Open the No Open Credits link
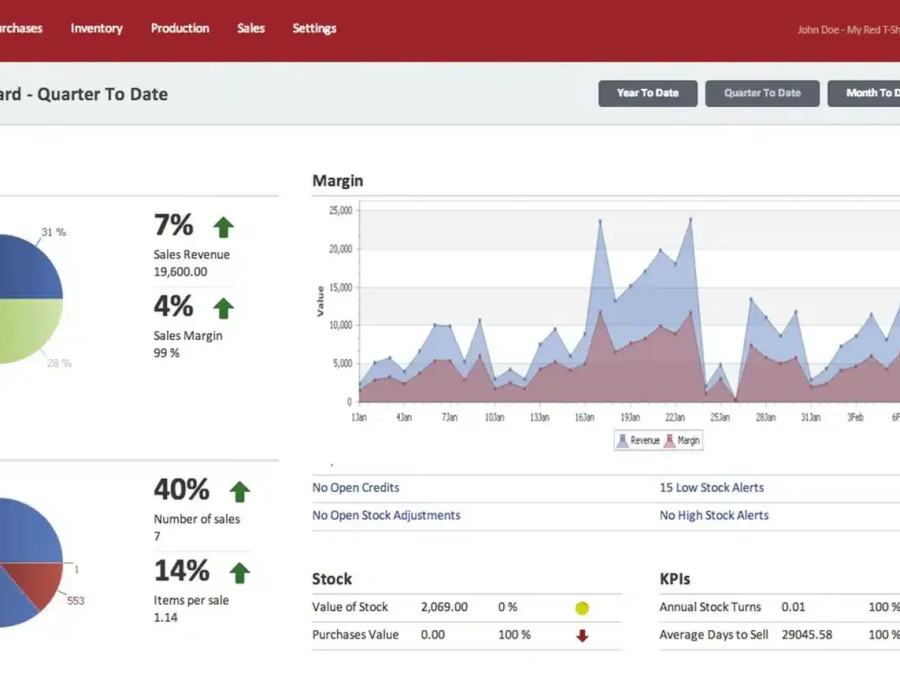This screenshot has width=900, height=700. coord(356,488)
